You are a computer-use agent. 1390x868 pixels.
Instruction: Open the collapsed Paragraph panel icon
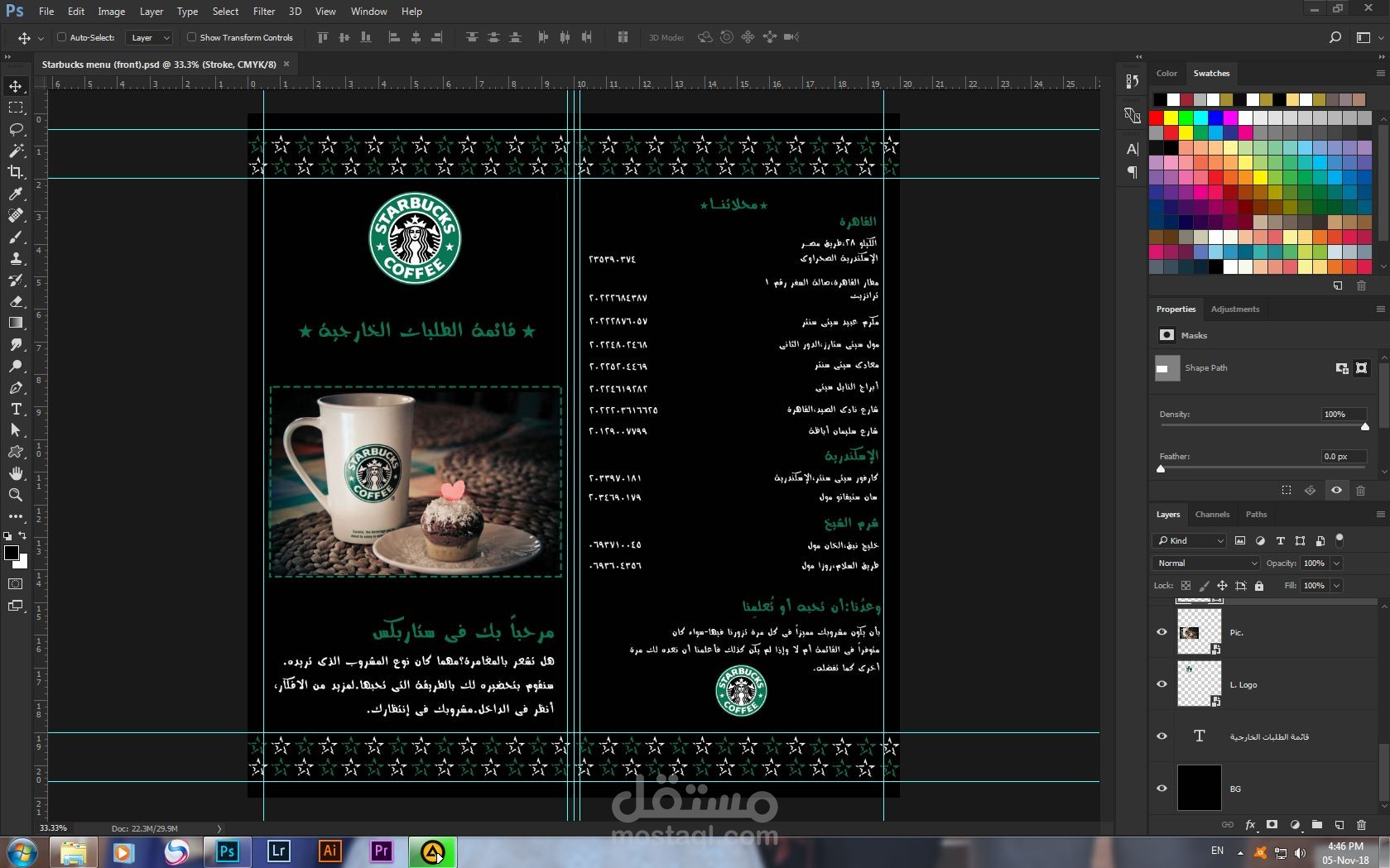[x=1132, y=172]
